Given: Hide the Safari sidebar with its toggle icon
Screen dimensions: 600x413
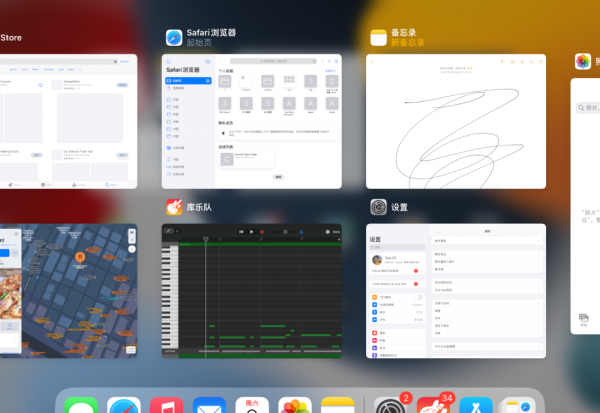Looking at the screenshot, I should (x=169, y=61).
